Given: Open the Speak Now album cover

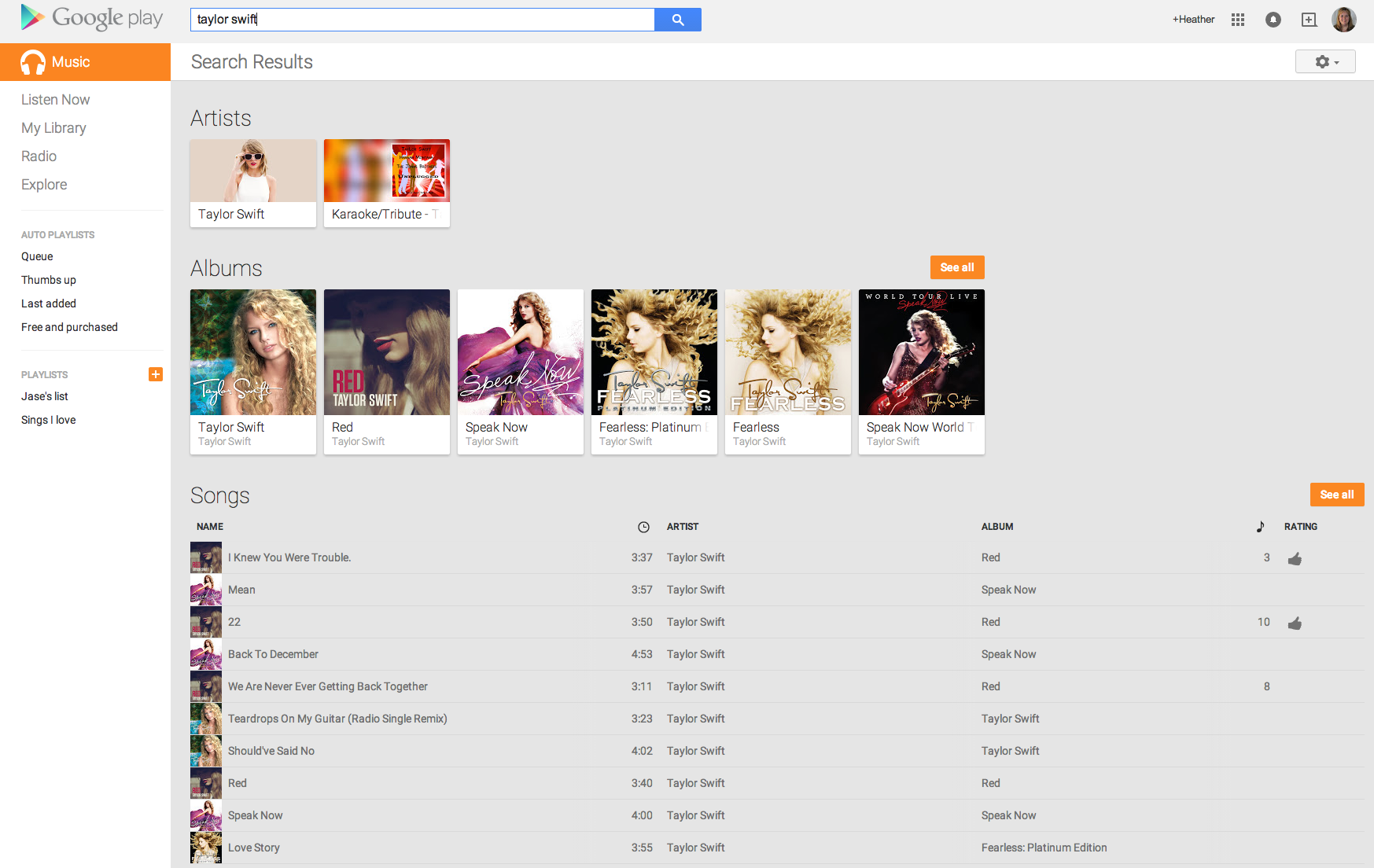Looking at the screenshot, I should pos(520,352).
